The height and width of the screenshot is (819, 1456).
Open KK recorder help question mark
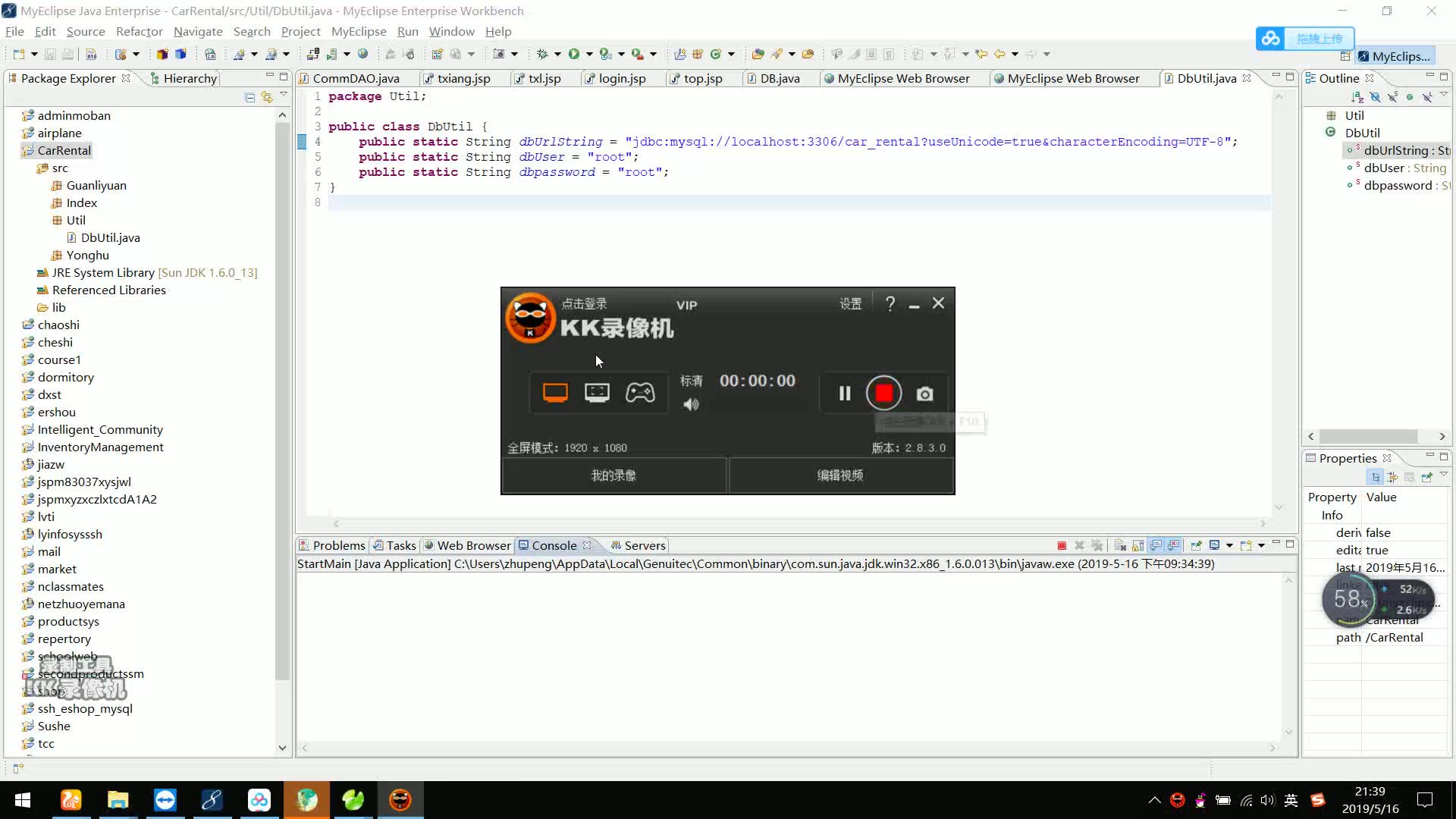pos(890,303)
